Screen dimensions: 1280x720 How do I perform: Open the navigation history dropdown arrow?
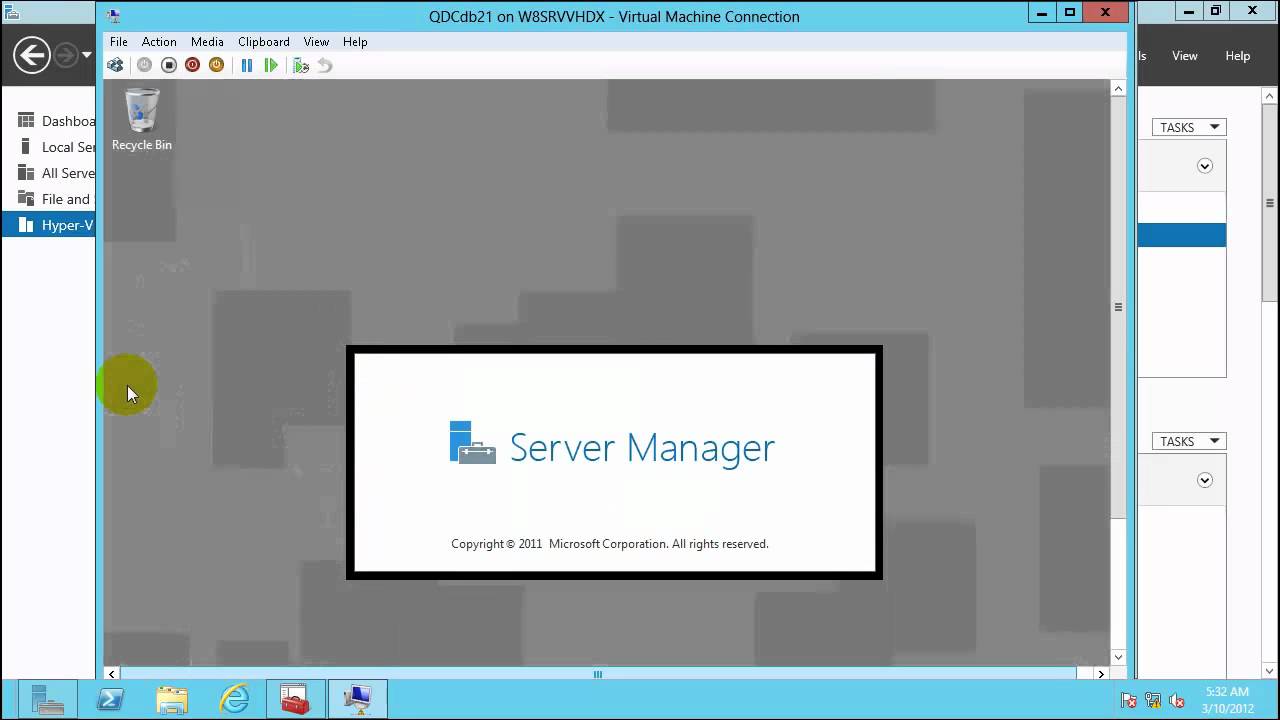click(87, 55)
